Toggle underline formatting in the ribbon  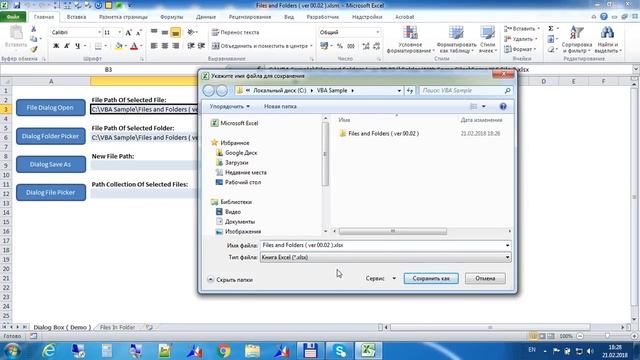click(78, 46)
